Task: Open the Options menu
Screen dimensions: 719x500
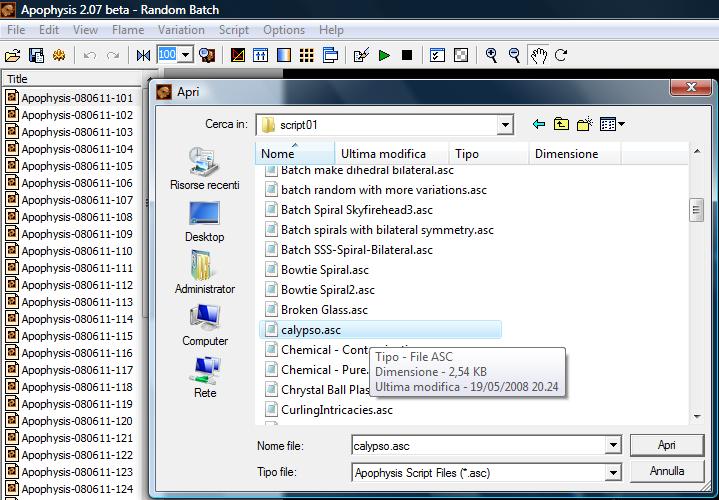Action: pyautogui.click(x=284, y=30)
